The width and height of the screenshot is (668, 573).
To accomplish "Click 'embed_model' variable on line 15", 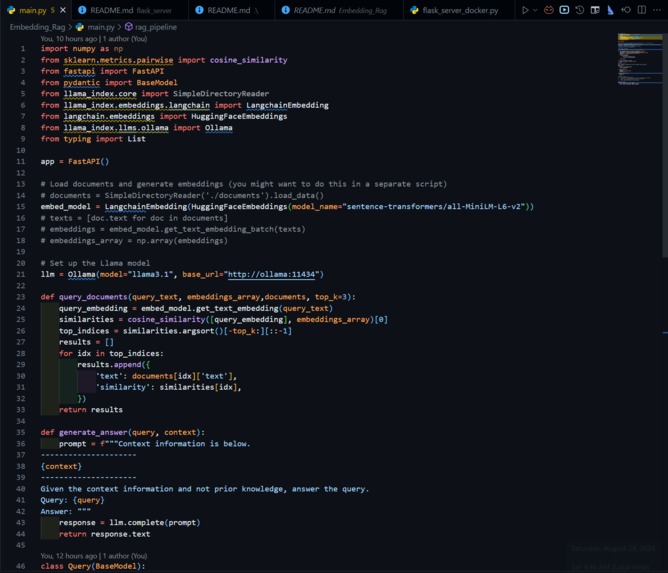I will (x=66, y=207).
